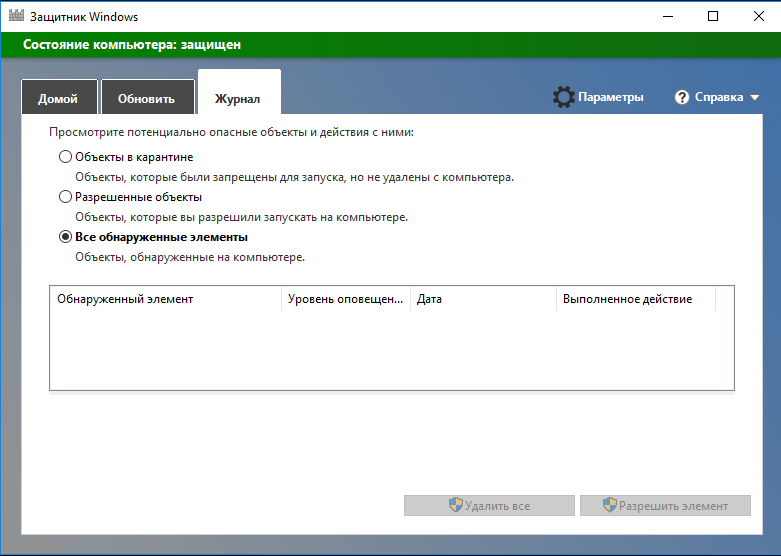Click heading Просмотрите потенциально опасные объекты
This screenshot has width=781, height=556.
[231, 133]
